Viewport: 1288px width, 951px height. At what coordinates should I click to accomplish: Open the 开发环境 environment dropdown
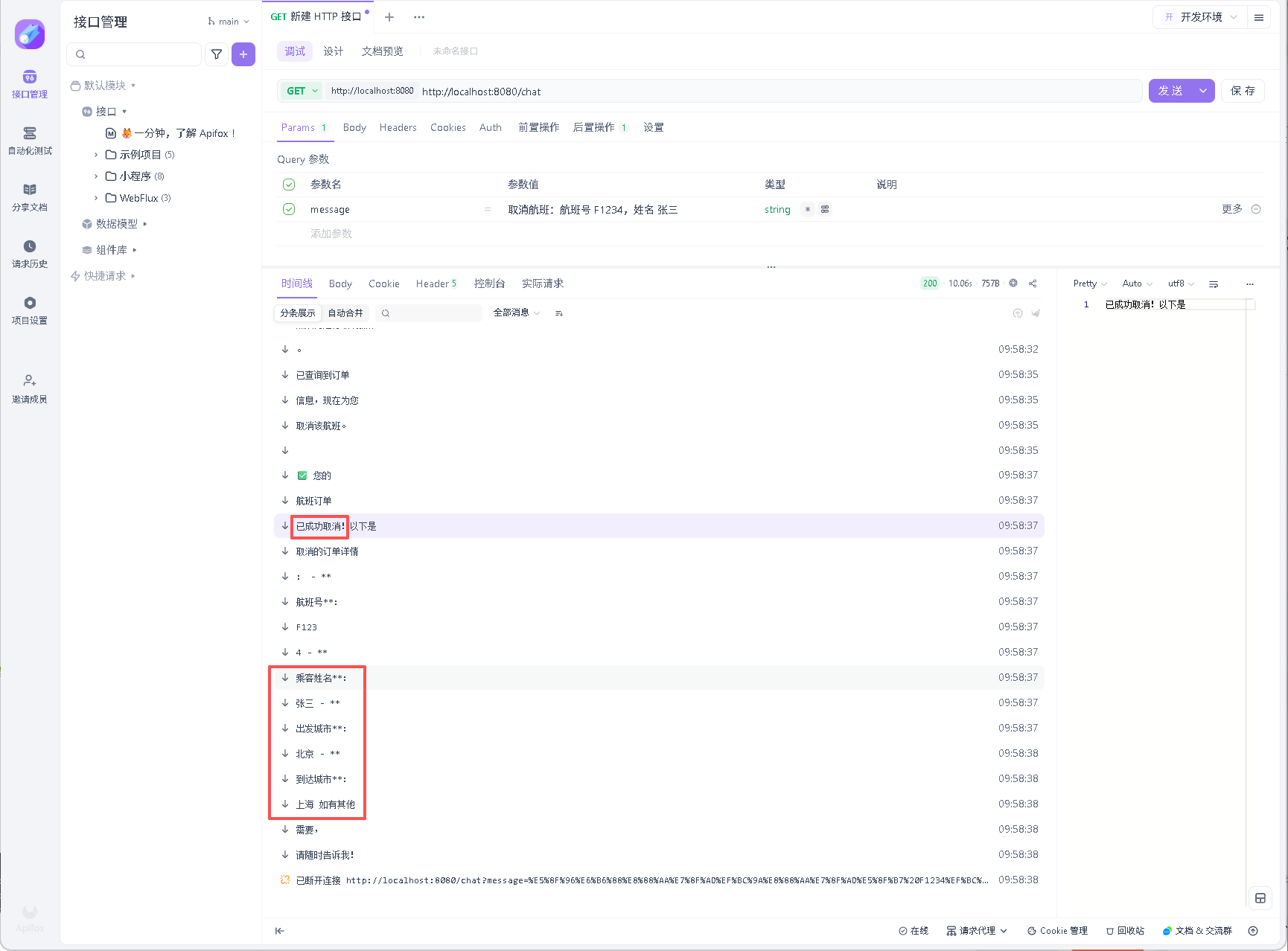tap(1199, 17)
